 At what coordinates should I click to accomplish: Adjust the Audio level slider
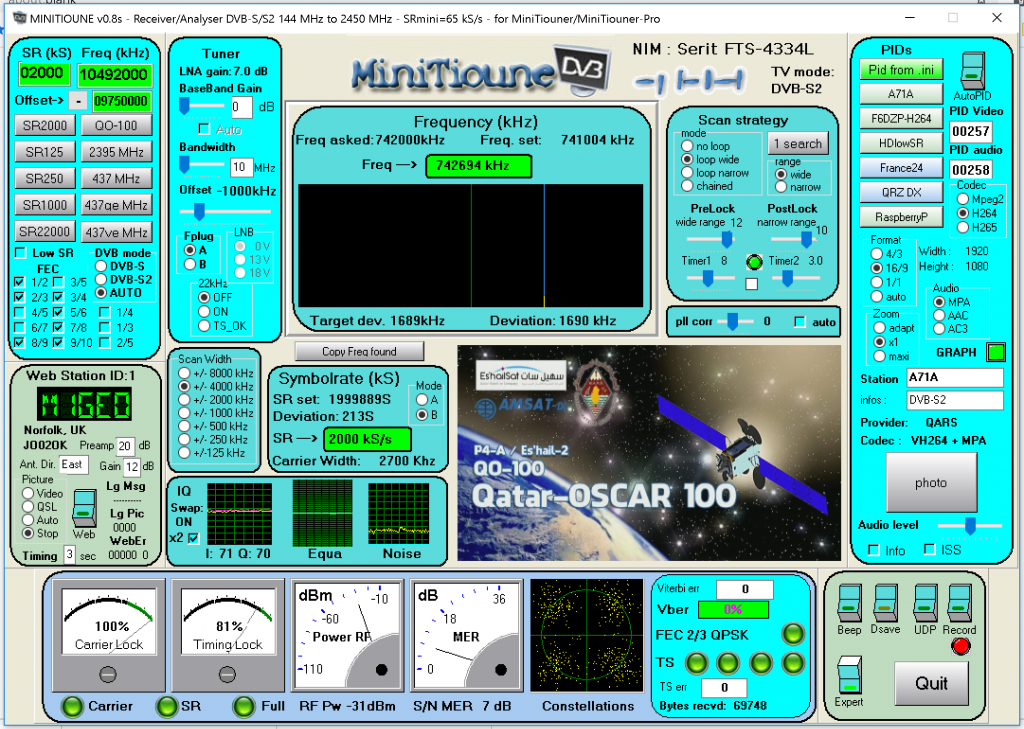click(x=968, y=525)
